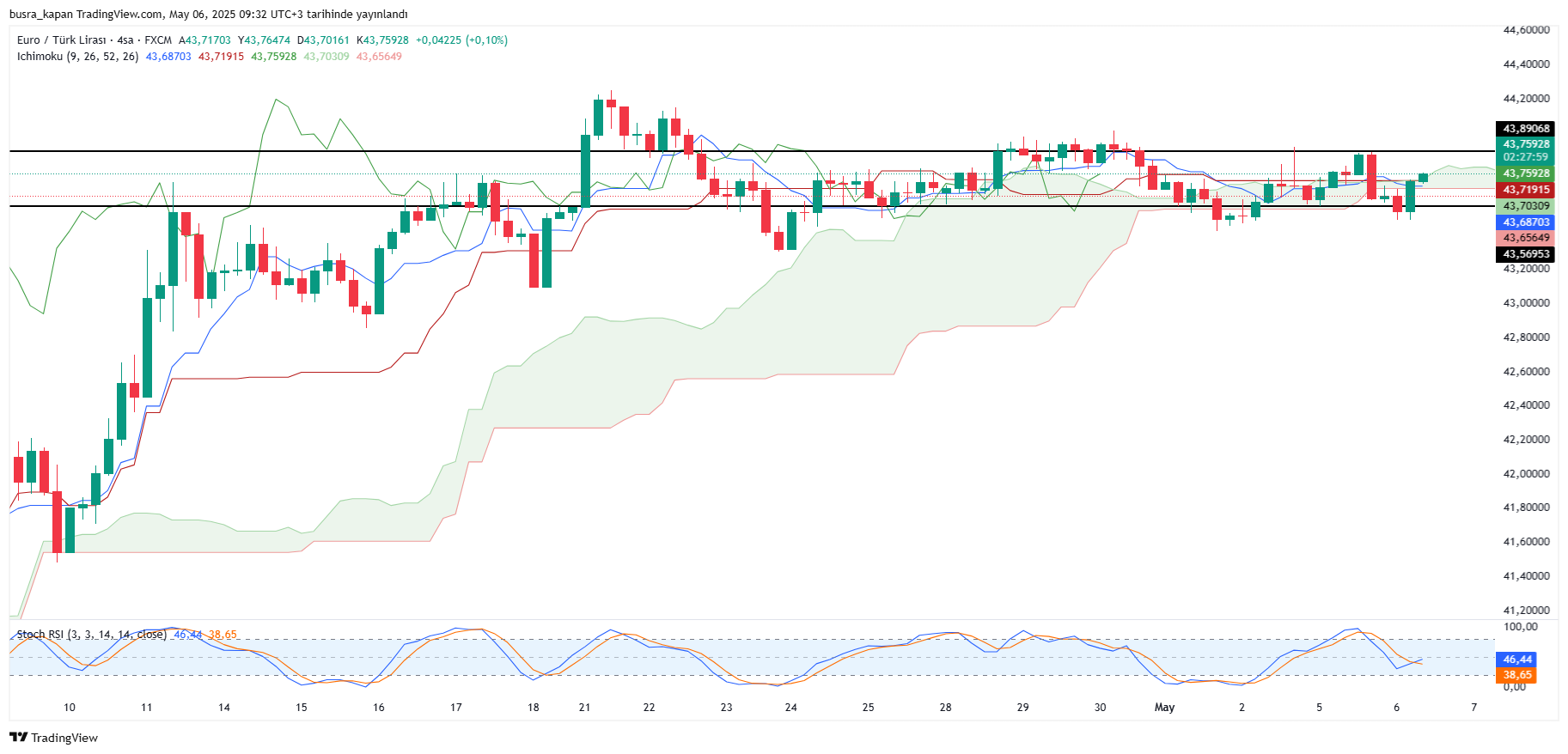Click the green current price label with countdown
1568x754 pixels.
[1526, 150]
